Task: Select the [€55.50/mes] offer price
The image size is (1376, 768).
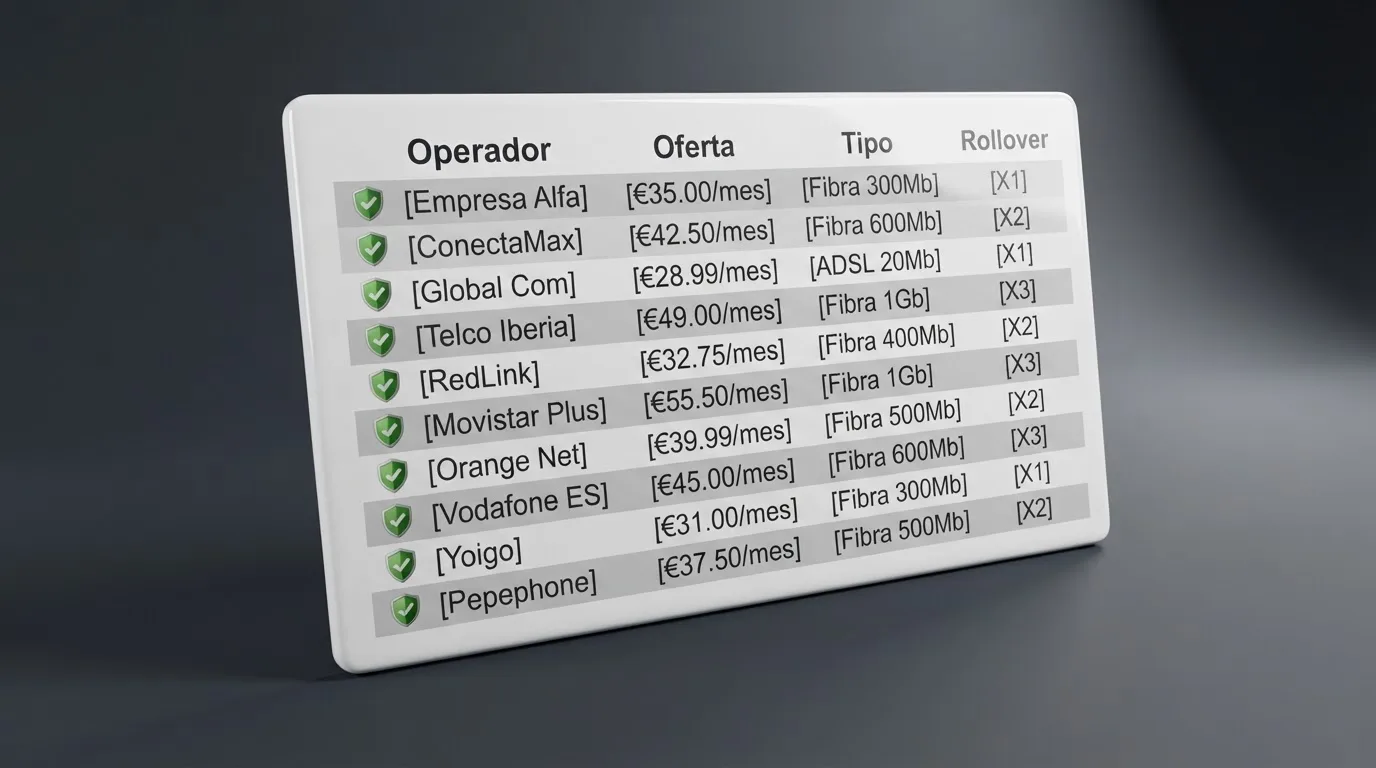Action: (716, 396)
